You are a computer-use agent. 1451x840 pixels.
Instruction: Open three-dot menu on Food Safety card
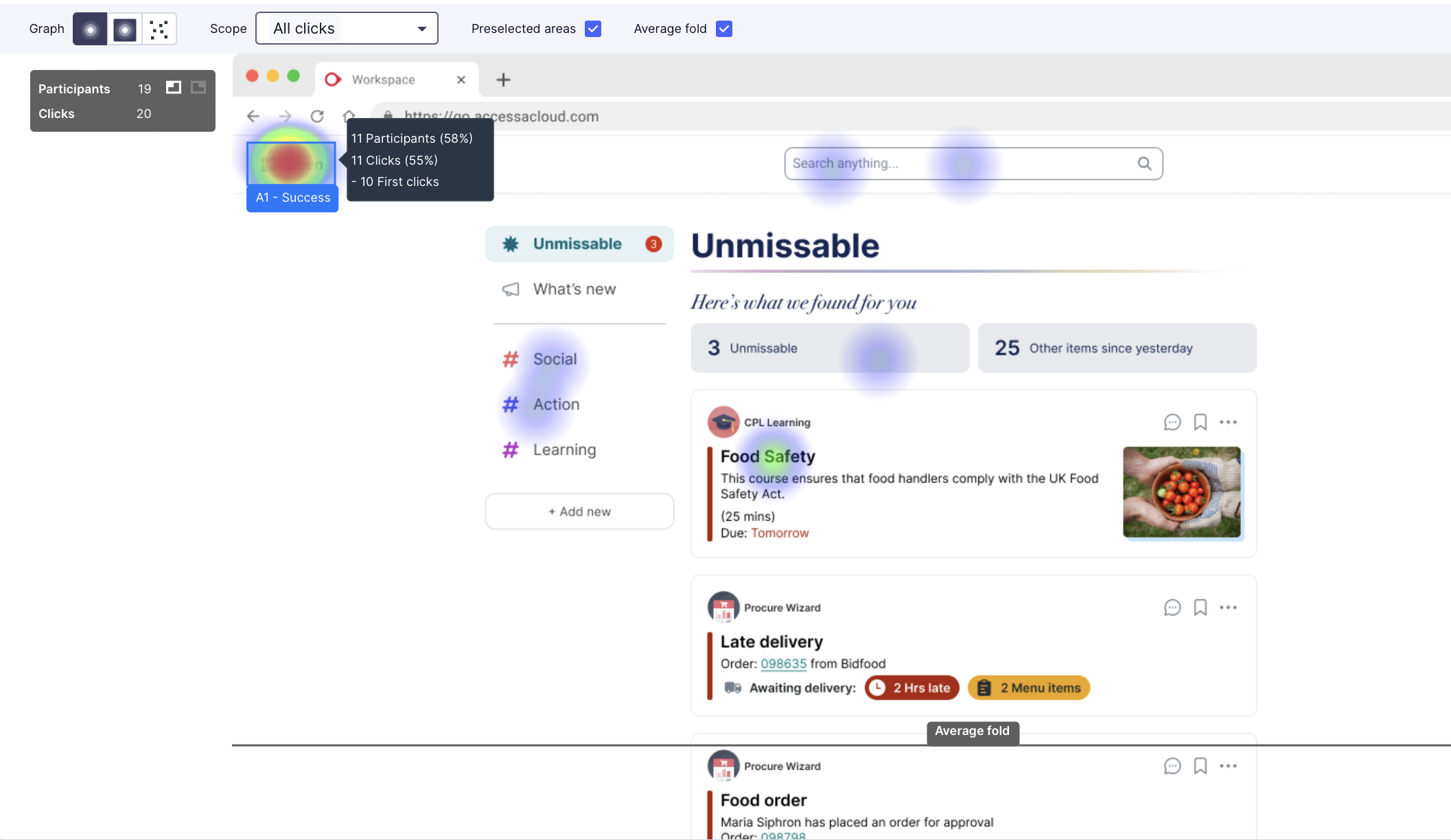(x=1228, y=422)
